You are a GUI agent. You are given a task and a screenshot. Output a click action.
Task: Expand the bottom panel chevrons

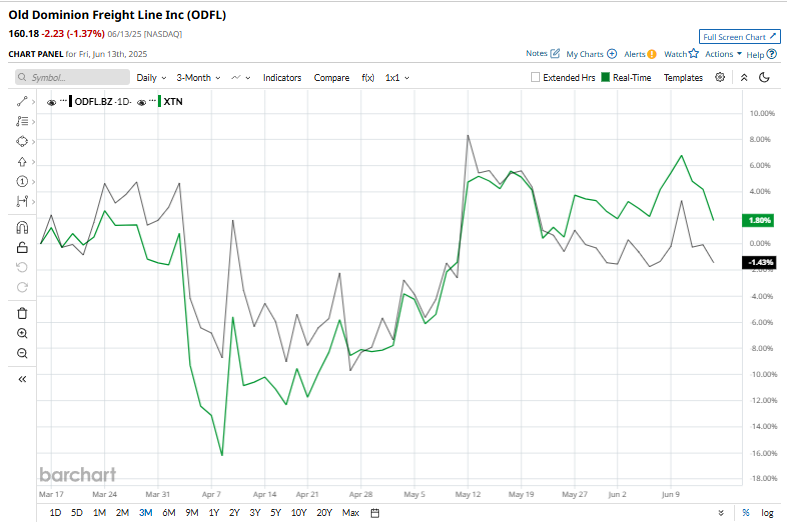721,513
